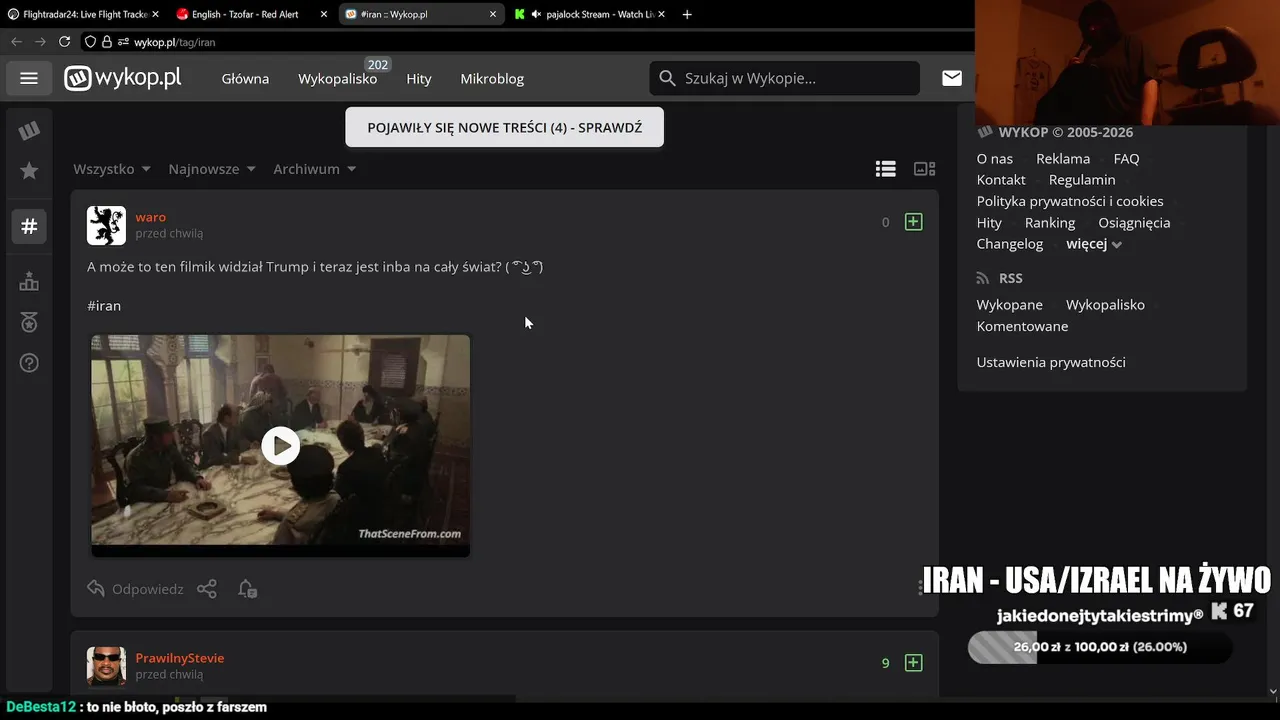
Task: Play the embedded video in waro's post
Action: [x=281, y=446]
